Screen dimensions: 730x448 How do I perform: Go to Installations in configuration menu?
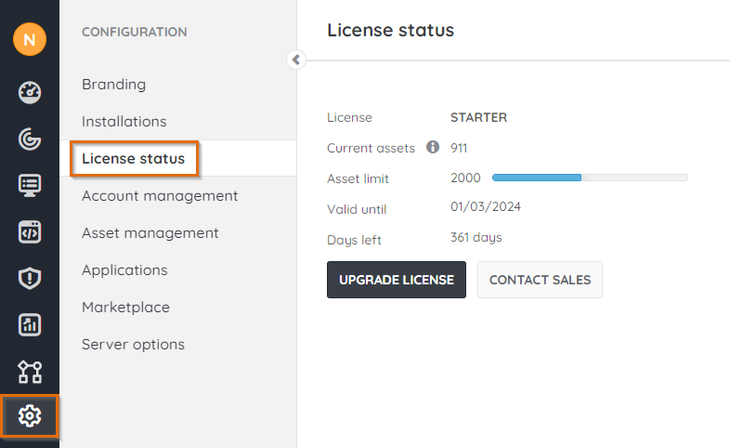coord(124,121)
